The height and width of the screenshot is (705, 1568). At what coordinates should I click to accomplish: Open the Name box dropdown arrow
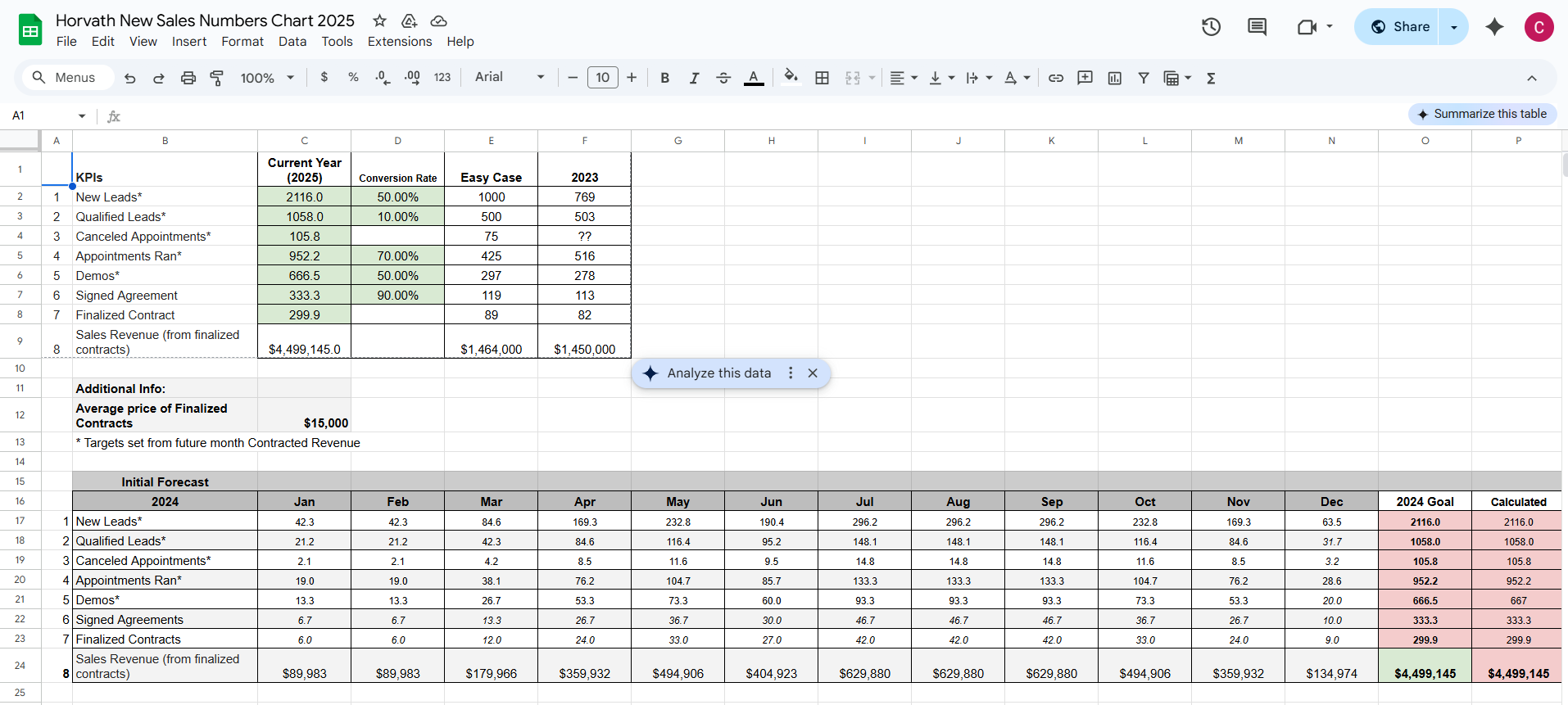(82, 115)
